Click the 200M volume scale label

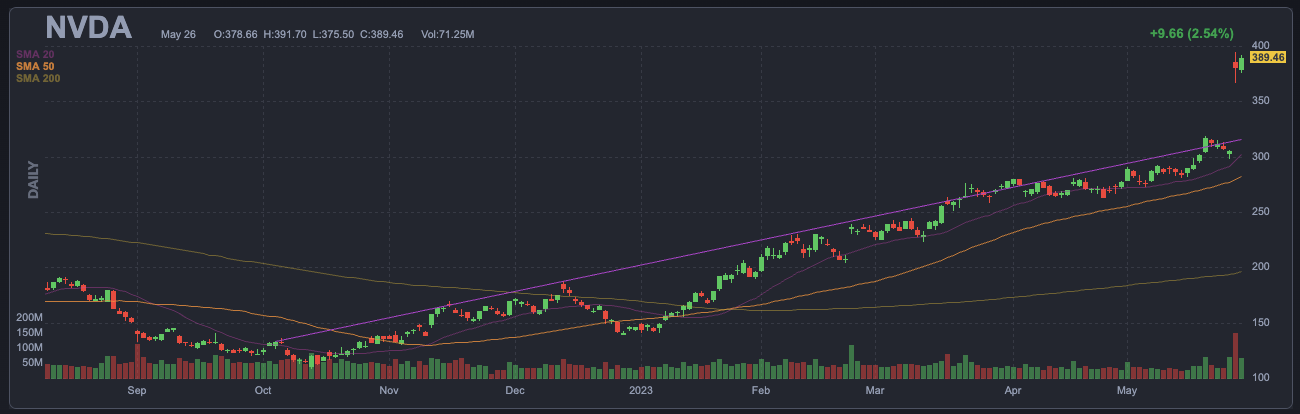(x=29, y=317)
